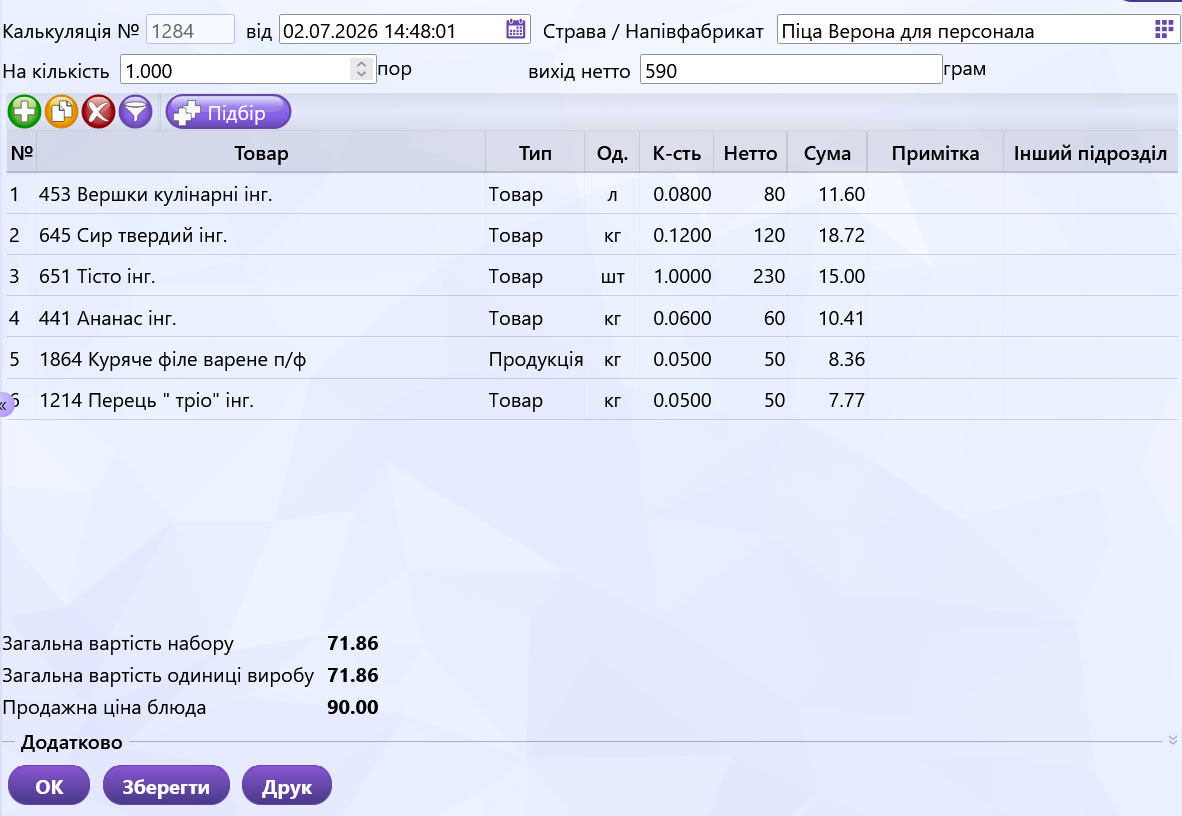Click the purple filter funnel icon

[135, 112]
